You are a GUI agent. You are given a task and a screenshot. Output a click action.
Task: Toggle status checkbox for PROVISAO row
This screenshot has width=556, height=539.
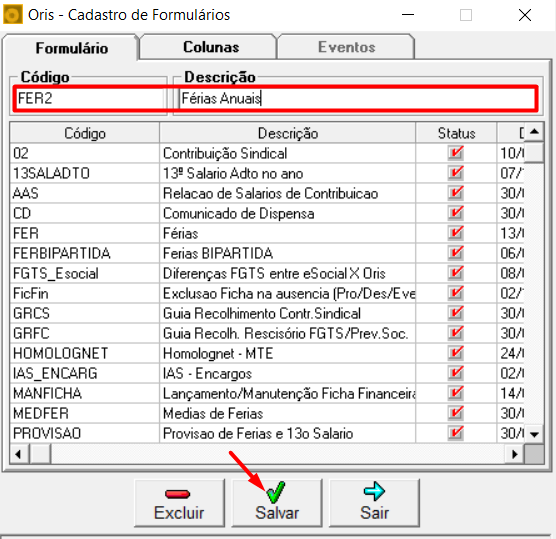456,433
